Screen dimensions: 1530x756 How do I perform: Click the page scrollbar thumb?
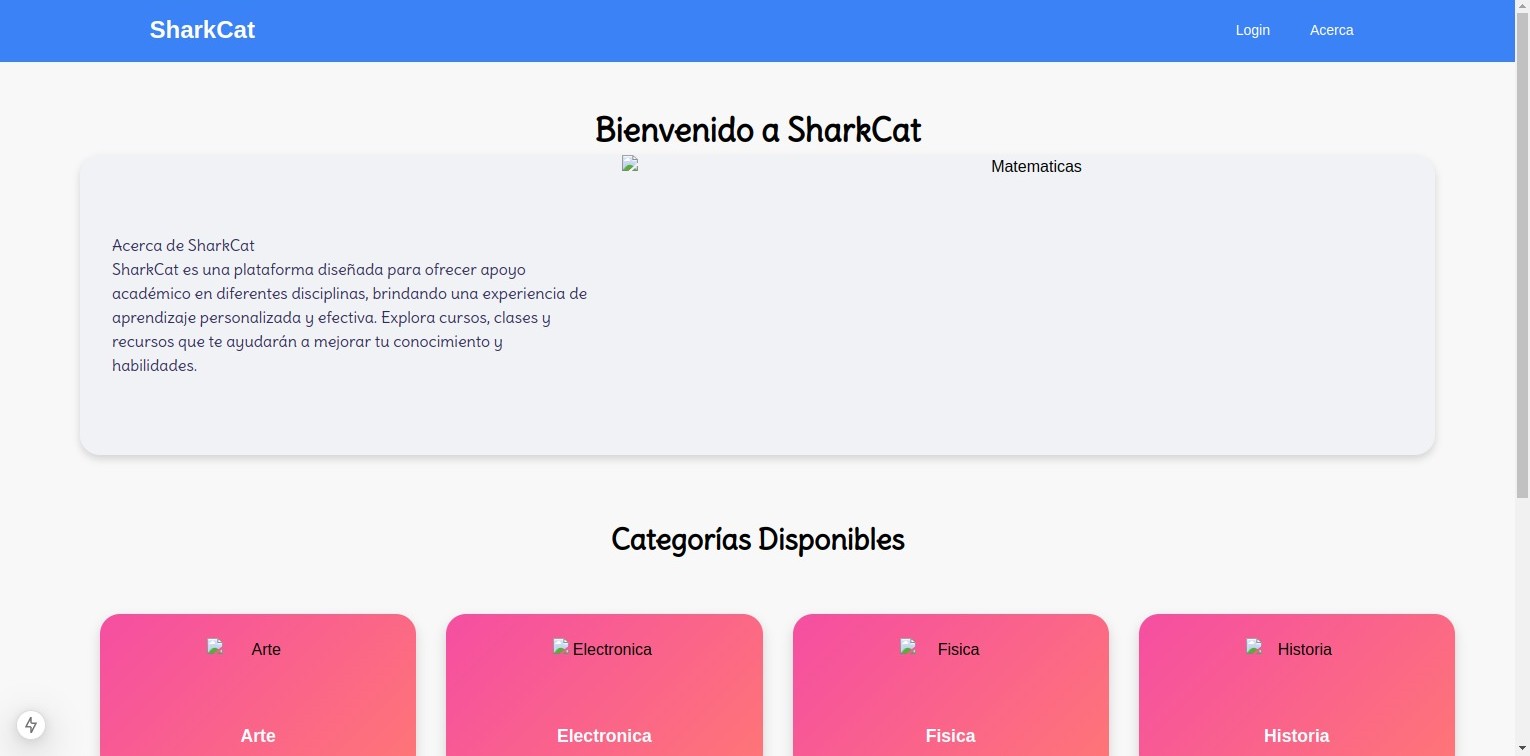click(1522, 250)
